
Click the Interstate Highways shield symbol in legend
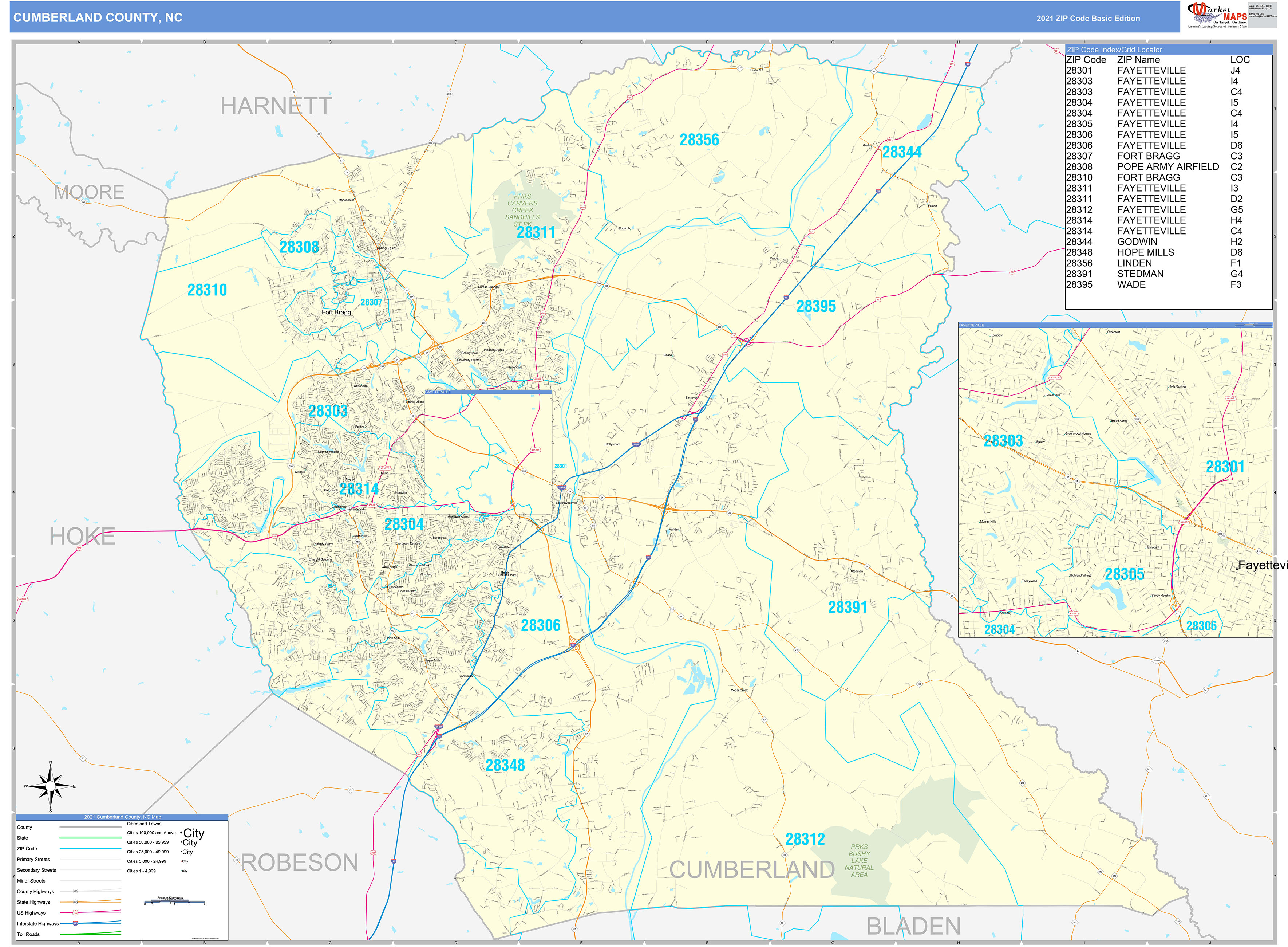(75, 923)
